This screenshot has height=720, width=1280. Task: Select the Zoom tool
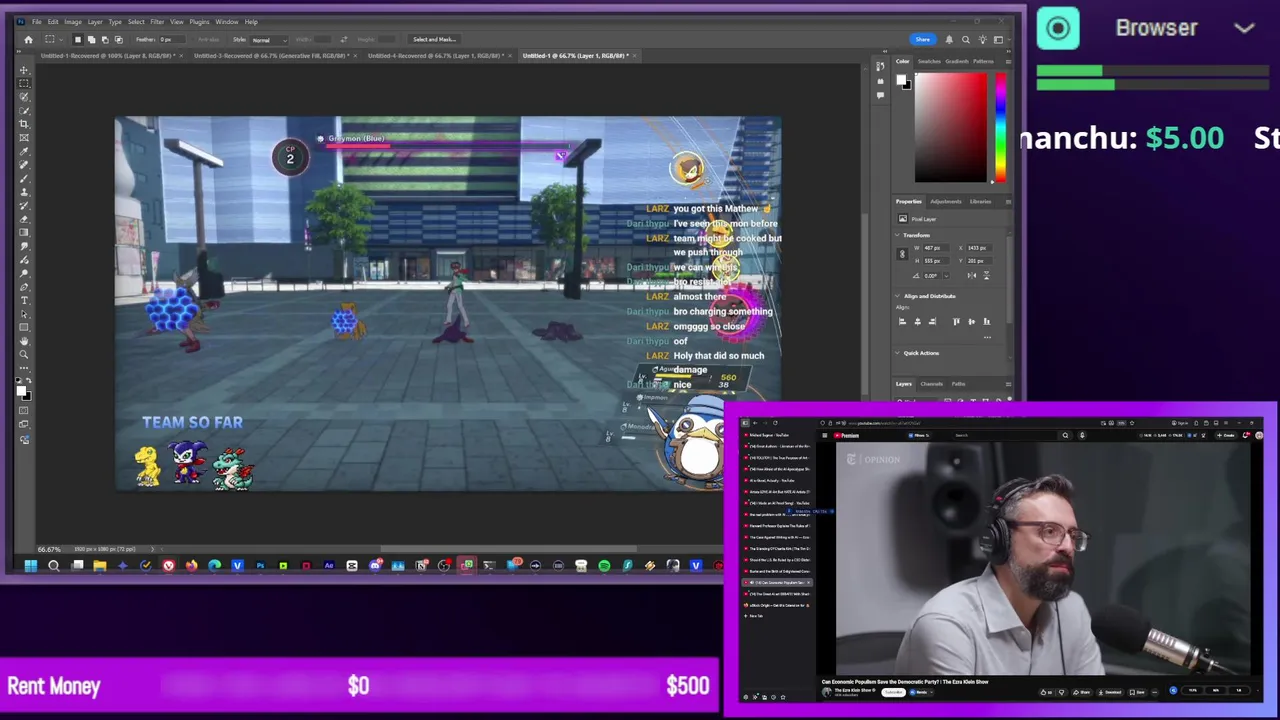click(24, 354)
